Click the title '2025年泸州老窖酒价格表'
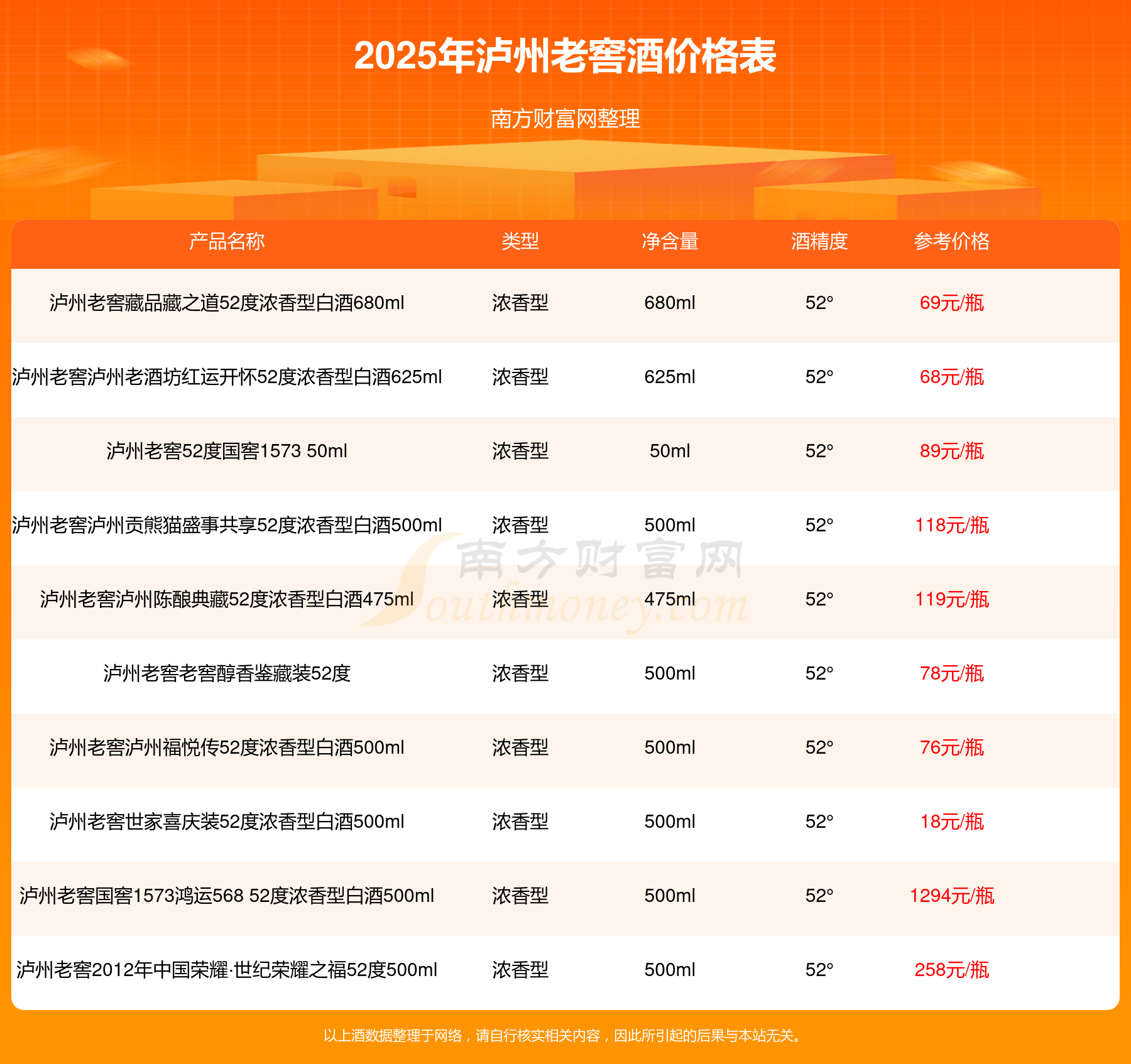Screen dimensions: 1131x1064 (x=565, y=56)
